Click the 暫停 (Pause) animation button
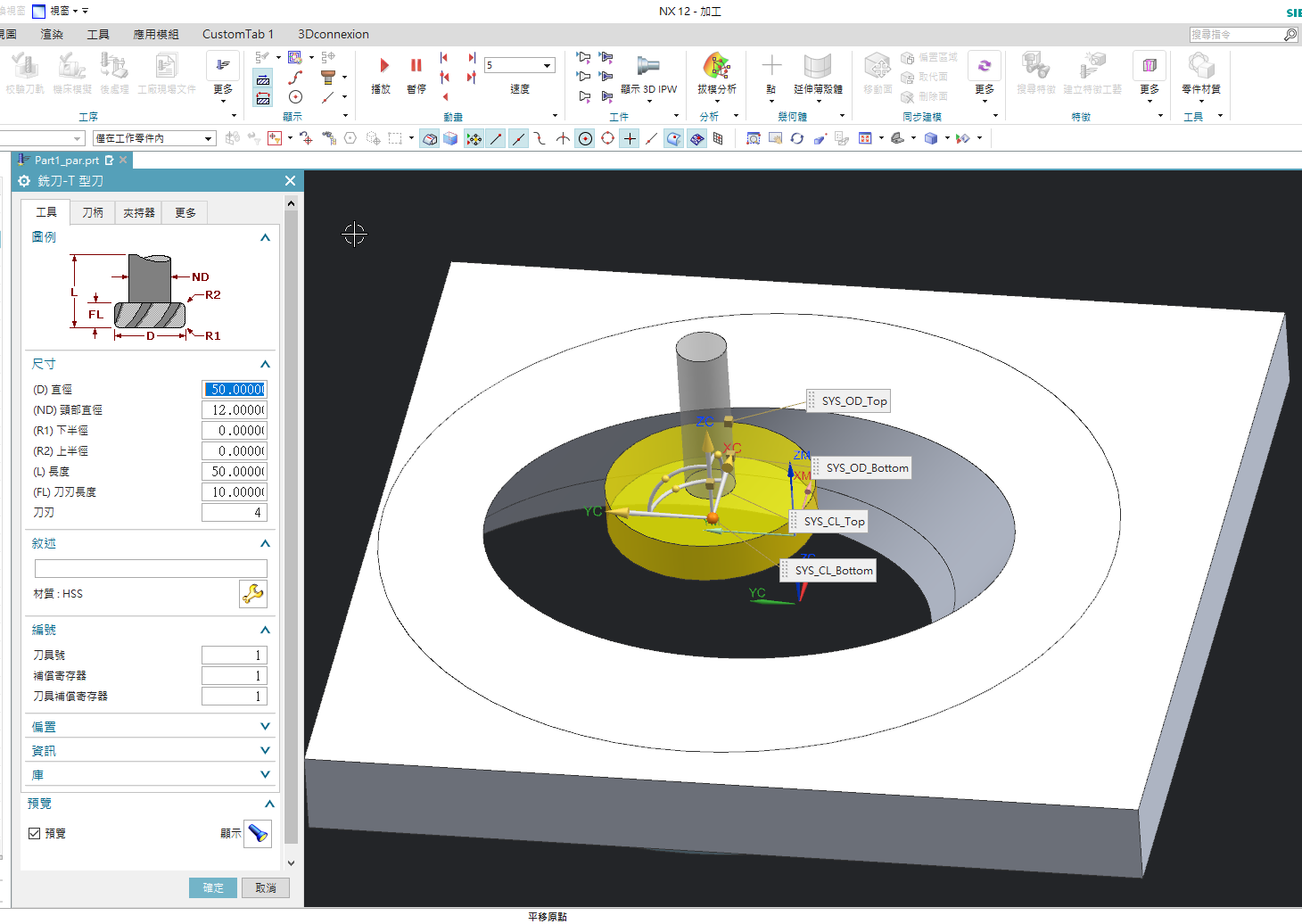 pyautogui.click(x=416, y=74)
